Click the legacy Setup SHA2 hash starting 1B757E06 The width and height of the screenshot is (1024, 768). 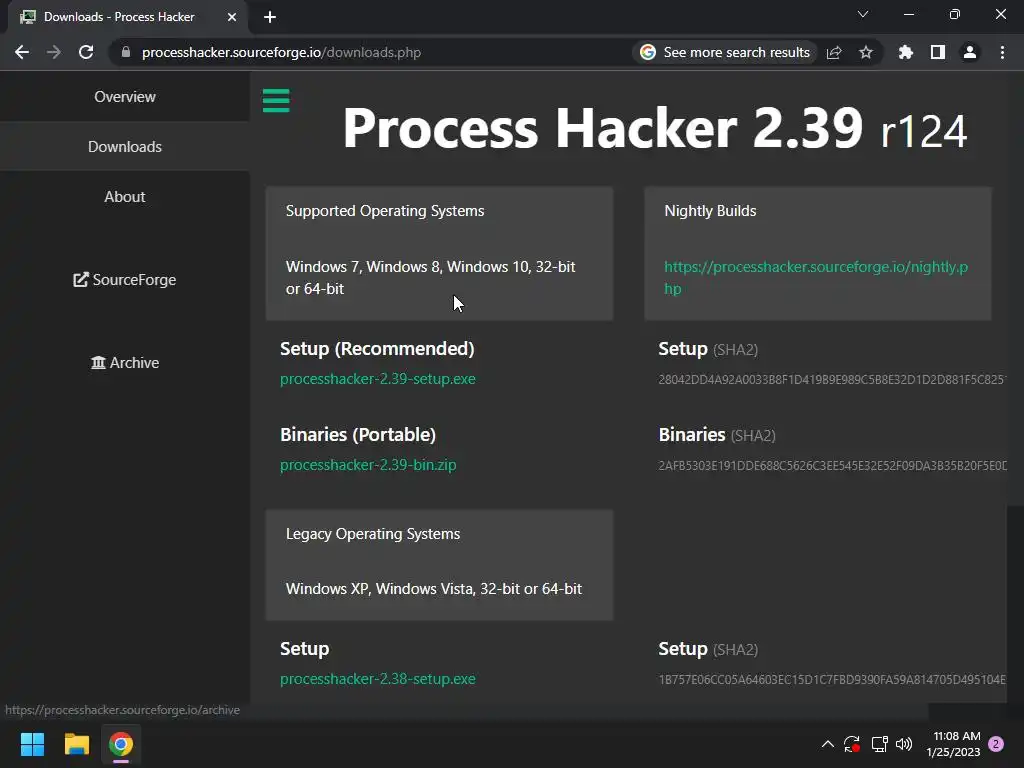(x=832, y=680)
